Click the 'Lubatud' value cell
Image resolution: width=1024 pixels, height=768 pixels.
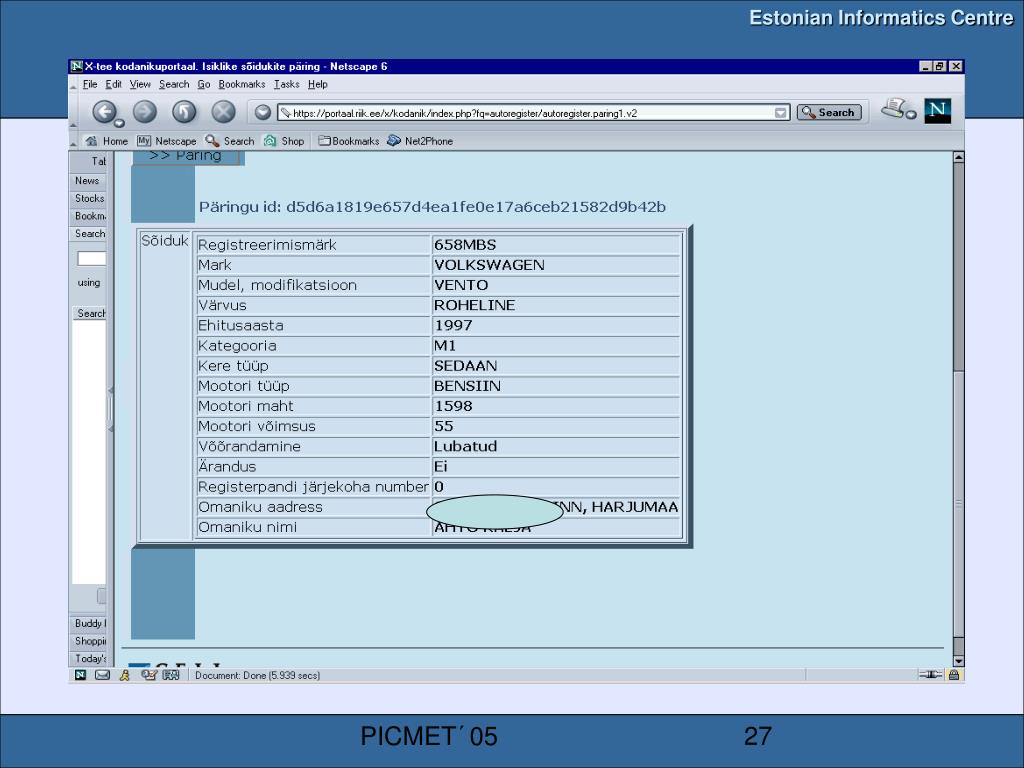click(x=556, y=447)
